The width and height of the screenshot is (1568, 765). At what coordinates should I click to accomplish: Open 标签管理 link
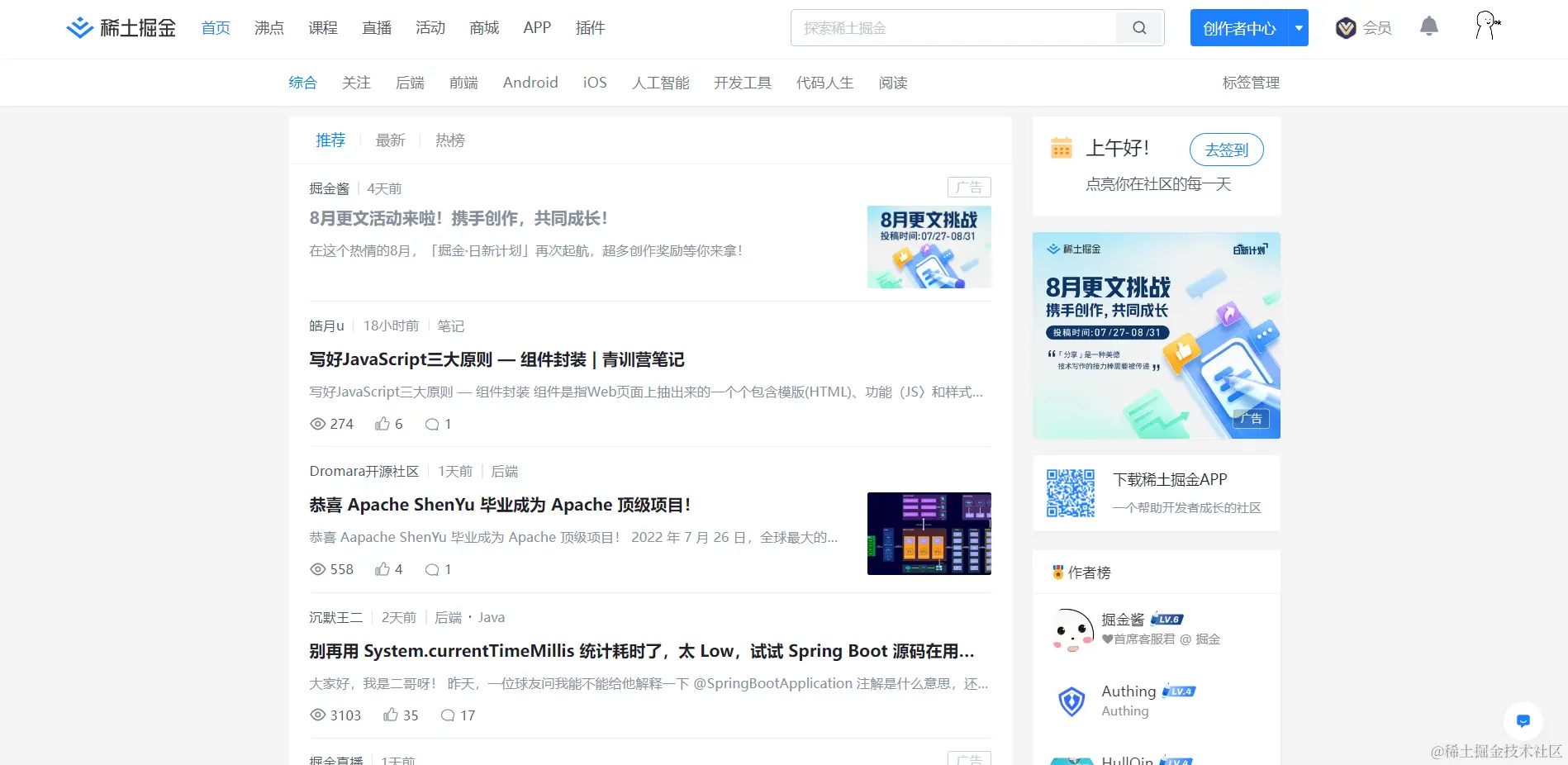pyautogui.click(x=1251, y=83)
